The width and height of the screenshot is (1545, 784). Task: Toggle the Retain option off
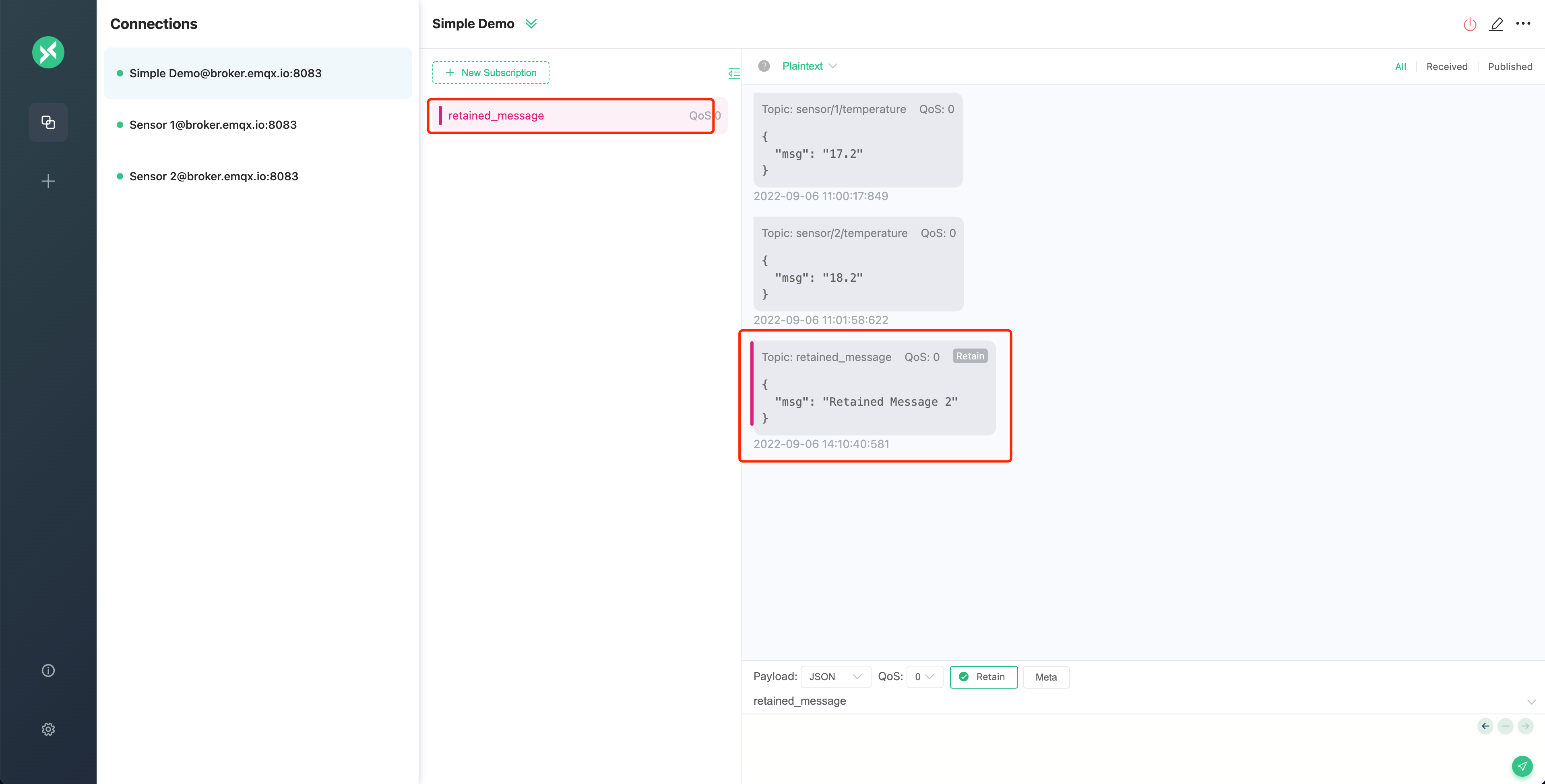click(983, 677)
